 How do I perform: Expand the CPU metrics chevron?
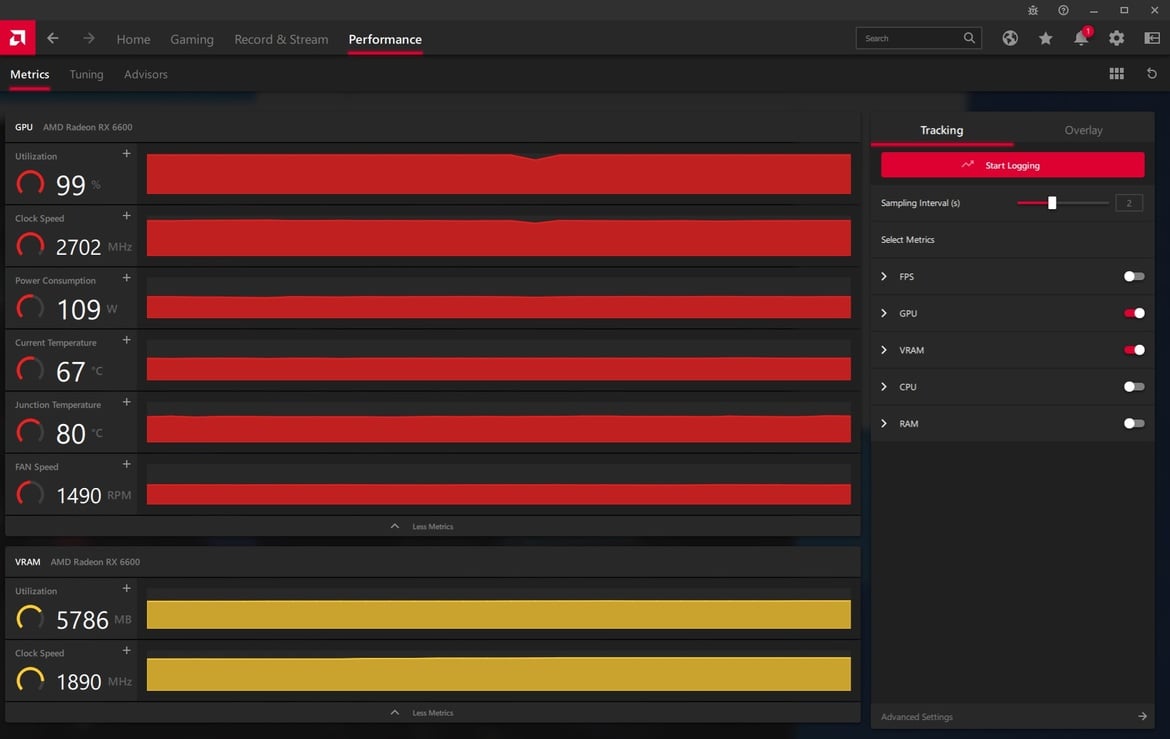click(884, 387)
